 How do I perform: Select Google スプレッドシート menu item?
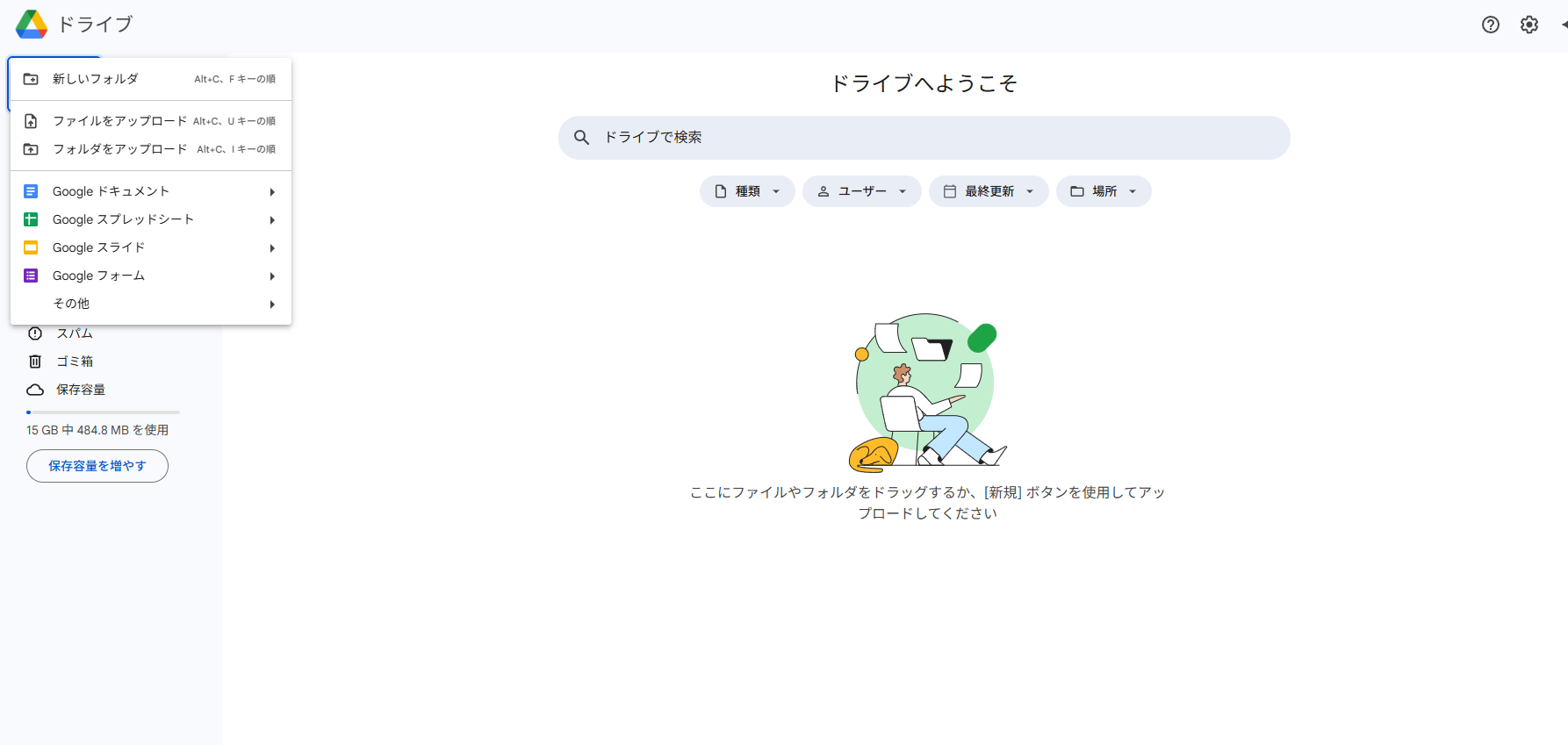pos(151,219)
